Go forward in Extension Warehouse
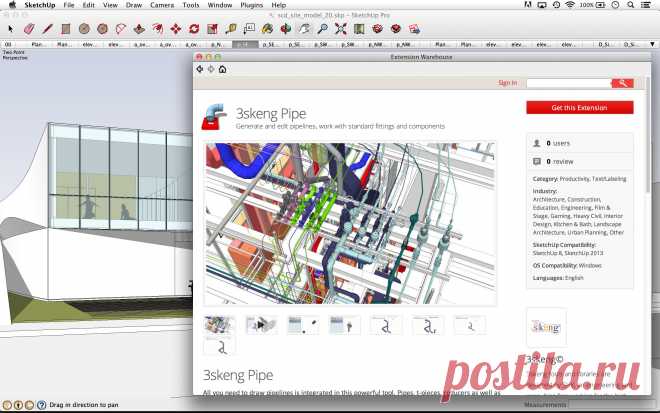660x413 pixels. [x=211, y=69]
